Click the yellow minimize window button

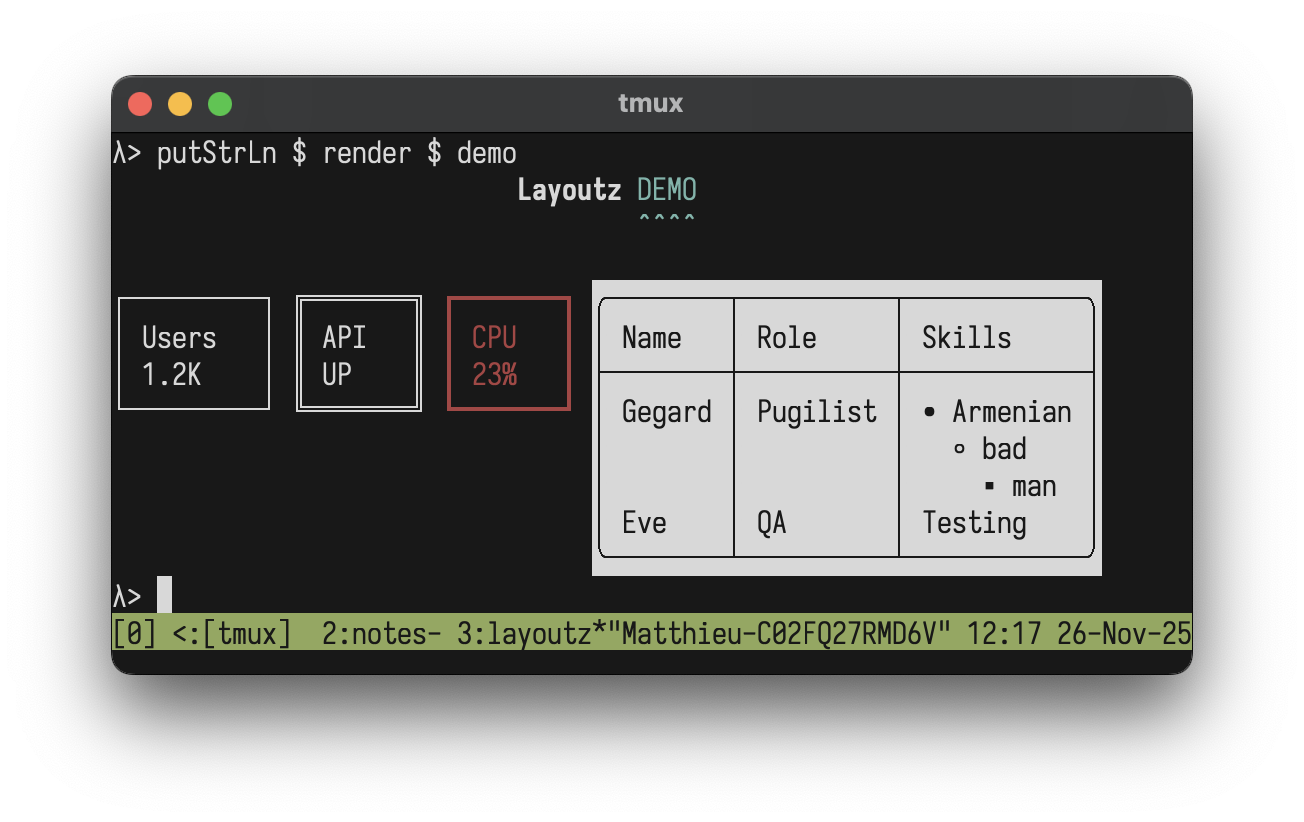(x=180, y=104)
